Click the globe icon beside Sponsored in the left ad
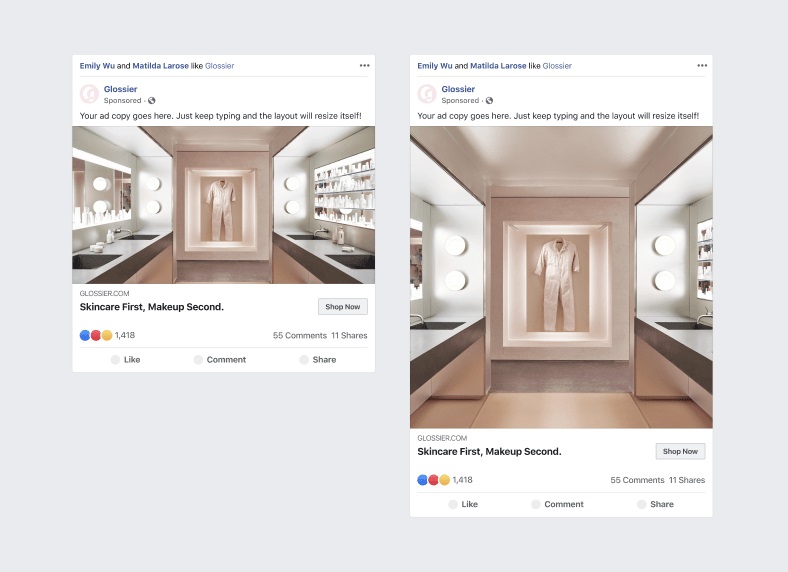The width and height of the screenshot is (788, 572). point(151,101)
